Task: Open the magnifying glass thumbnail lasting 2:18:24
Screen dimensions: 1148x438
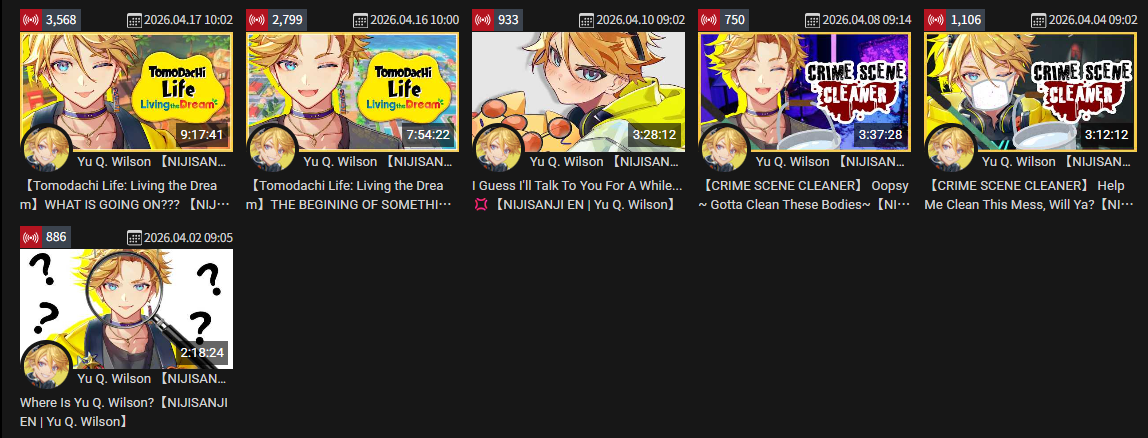Action: [x=127, y=309]
